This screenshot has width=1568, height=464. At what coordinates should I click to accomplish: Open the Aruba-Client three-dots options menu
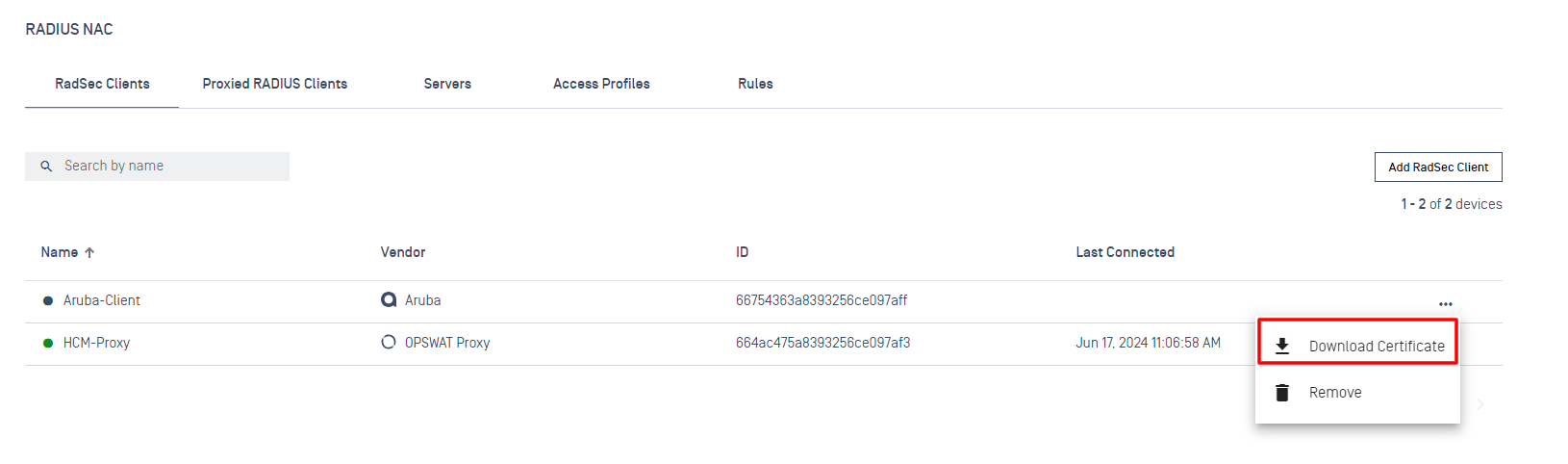[x=1445, y=304]
